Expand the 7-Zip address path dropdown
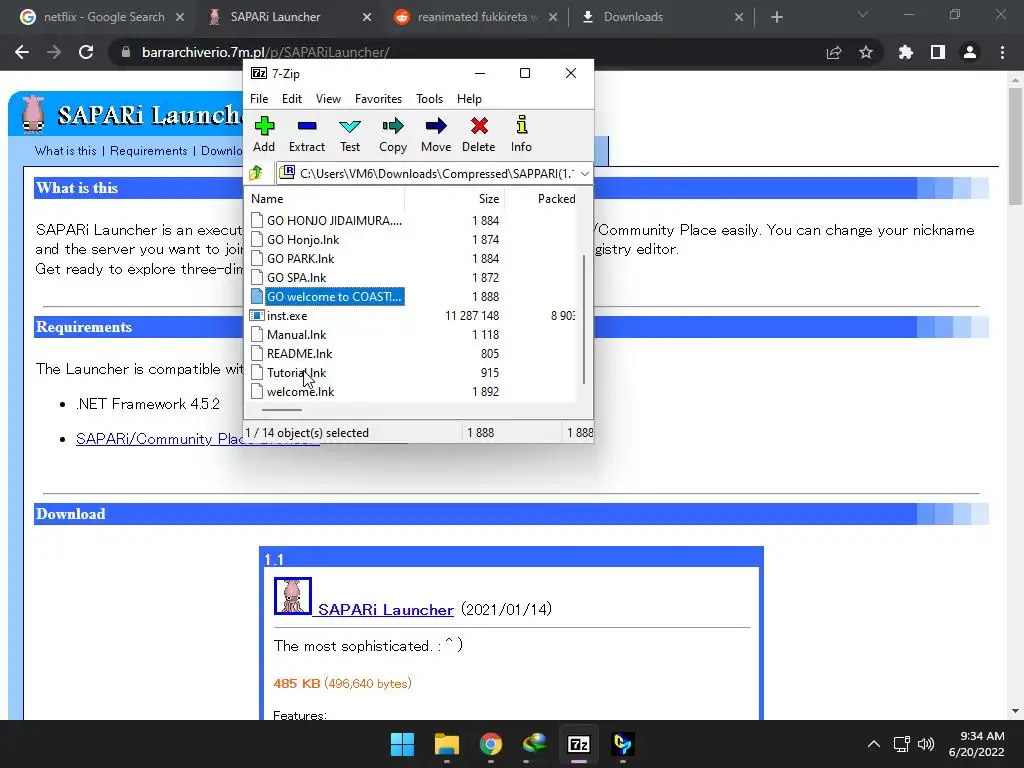The image size is (1024, 768). point(584,174)
